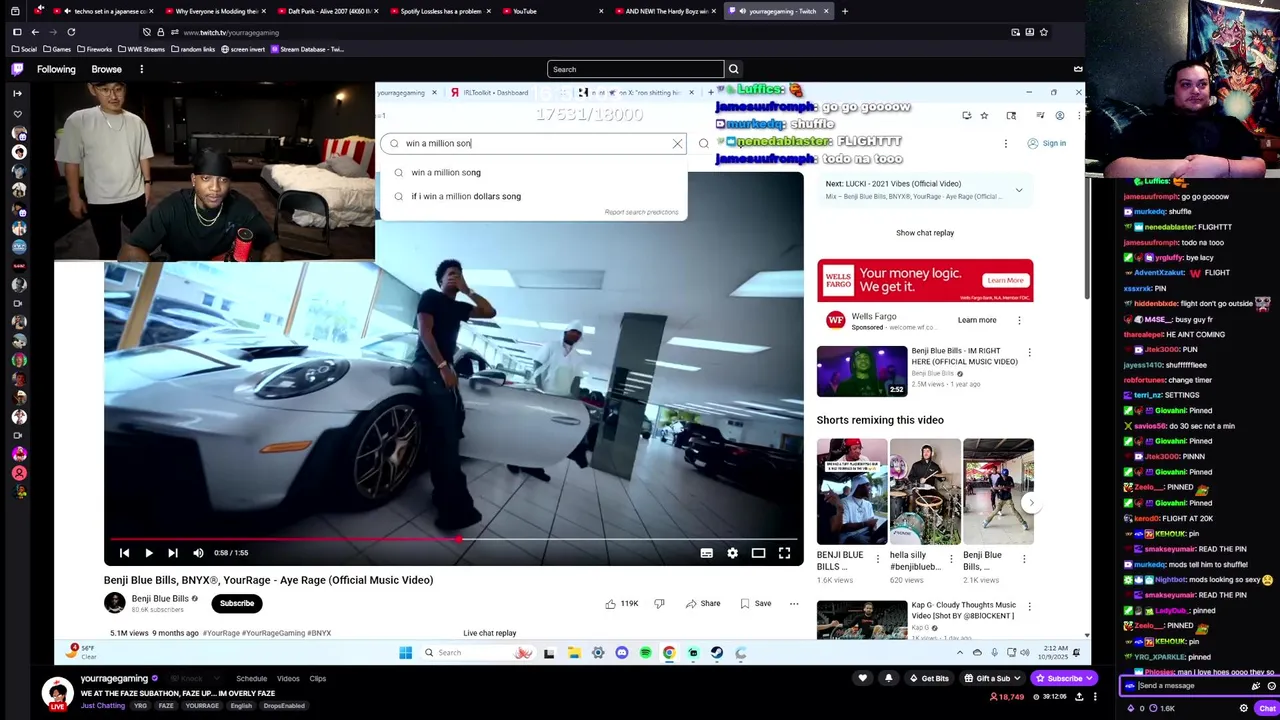Viewport: 1280px width, 720px height.
Task: Open options for IM RIGHT HERE video
Action: pos(1029,352)
